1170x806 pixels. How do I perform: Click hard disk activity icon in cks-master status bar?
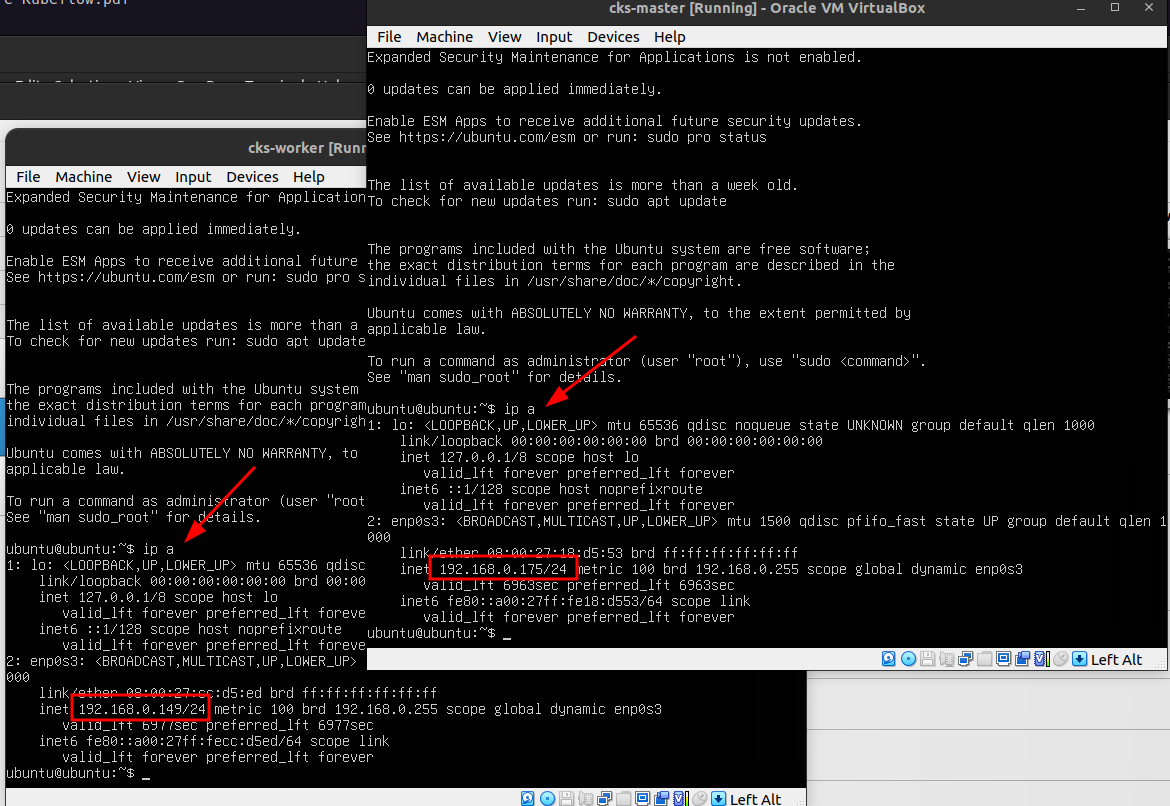coord(889,659)
